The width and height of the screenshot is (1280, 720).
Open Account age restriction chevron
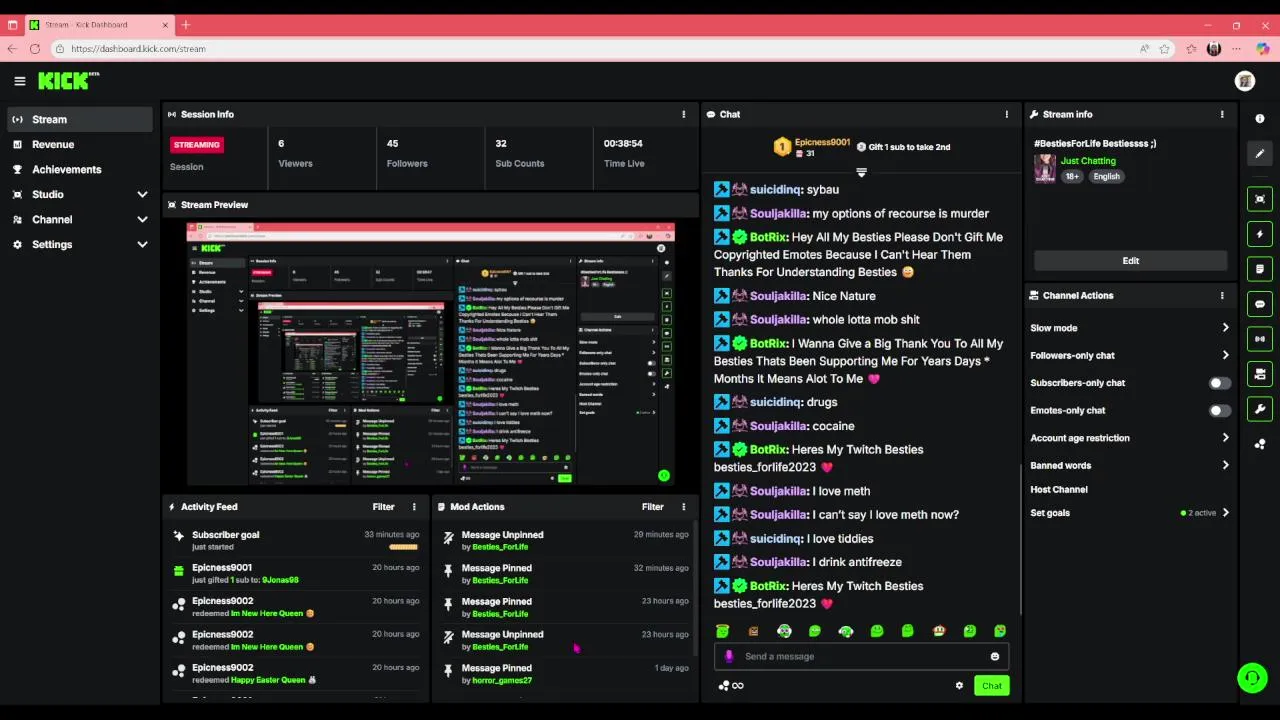(x=1225, y=438)
